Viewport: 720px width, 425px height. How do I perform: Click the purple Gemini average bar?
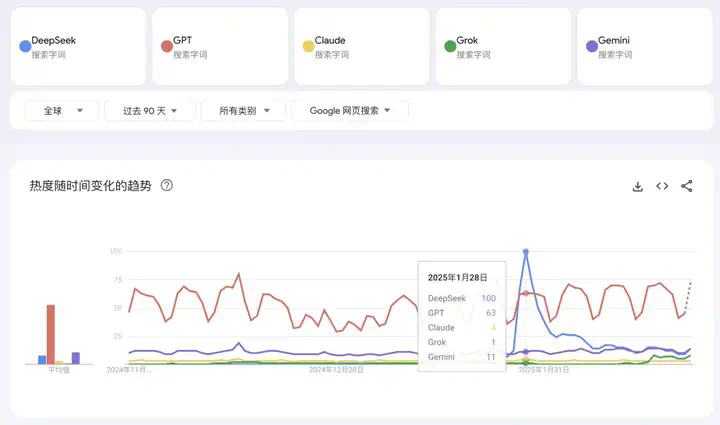(76, 358)
